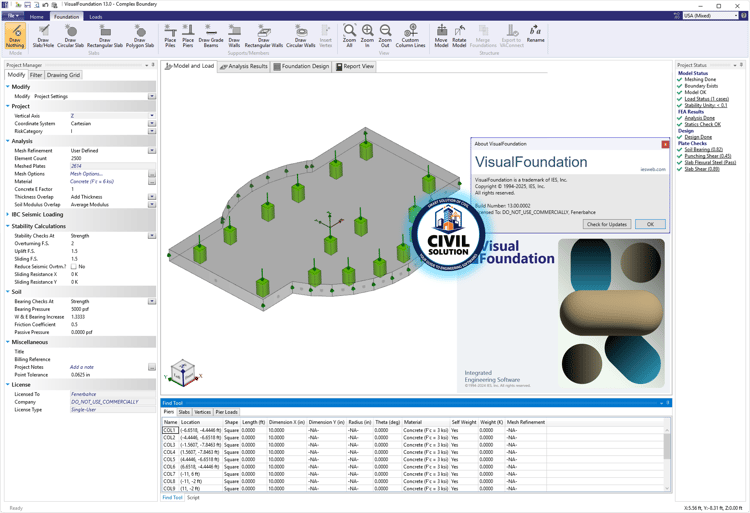
Task: Select the Pier Loads tab in Find Tool
Action: click(226, 412)
